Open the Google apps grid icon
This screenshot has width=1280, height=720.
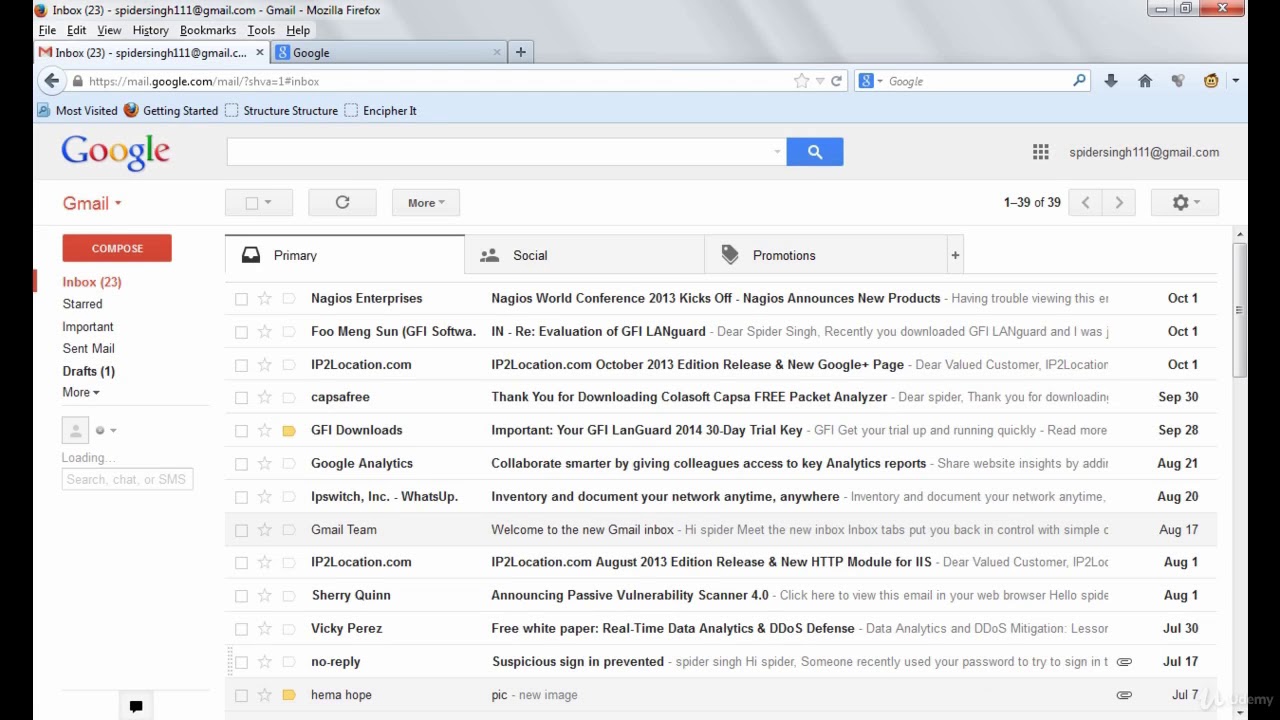(1040, 152)
